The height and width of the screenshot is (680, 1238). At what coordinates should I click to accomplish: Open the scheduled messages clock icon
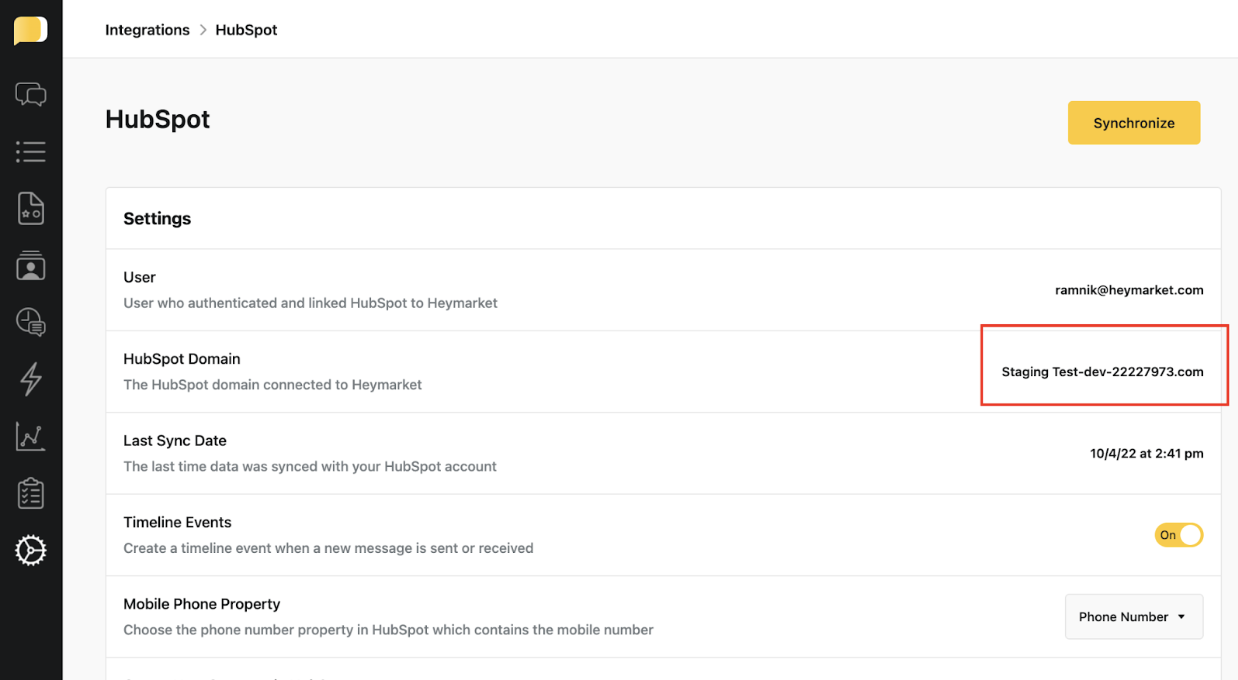coord(31,322)
